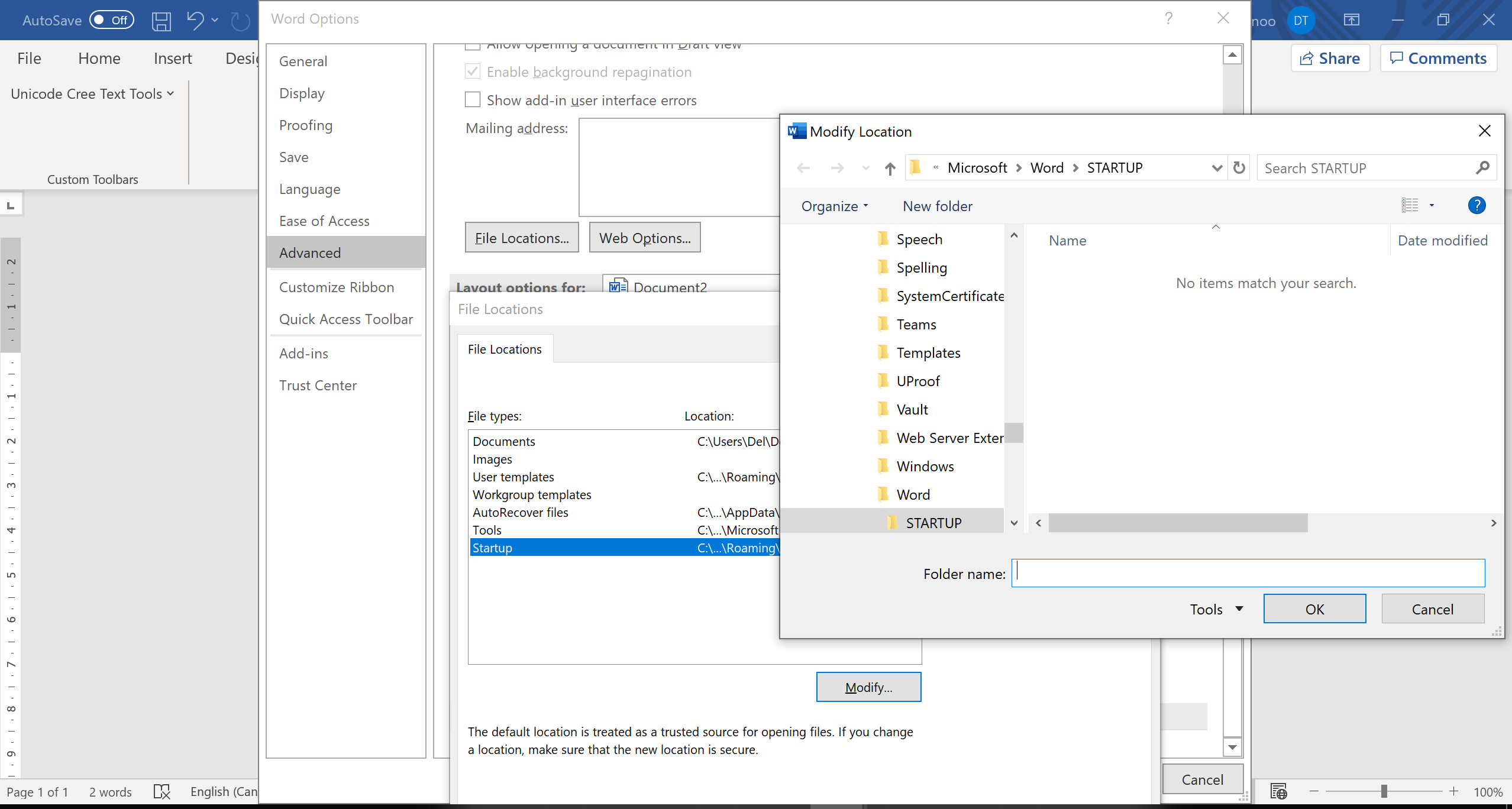
Task: Click the zoom out minus icon
Action: point(1314,791)
